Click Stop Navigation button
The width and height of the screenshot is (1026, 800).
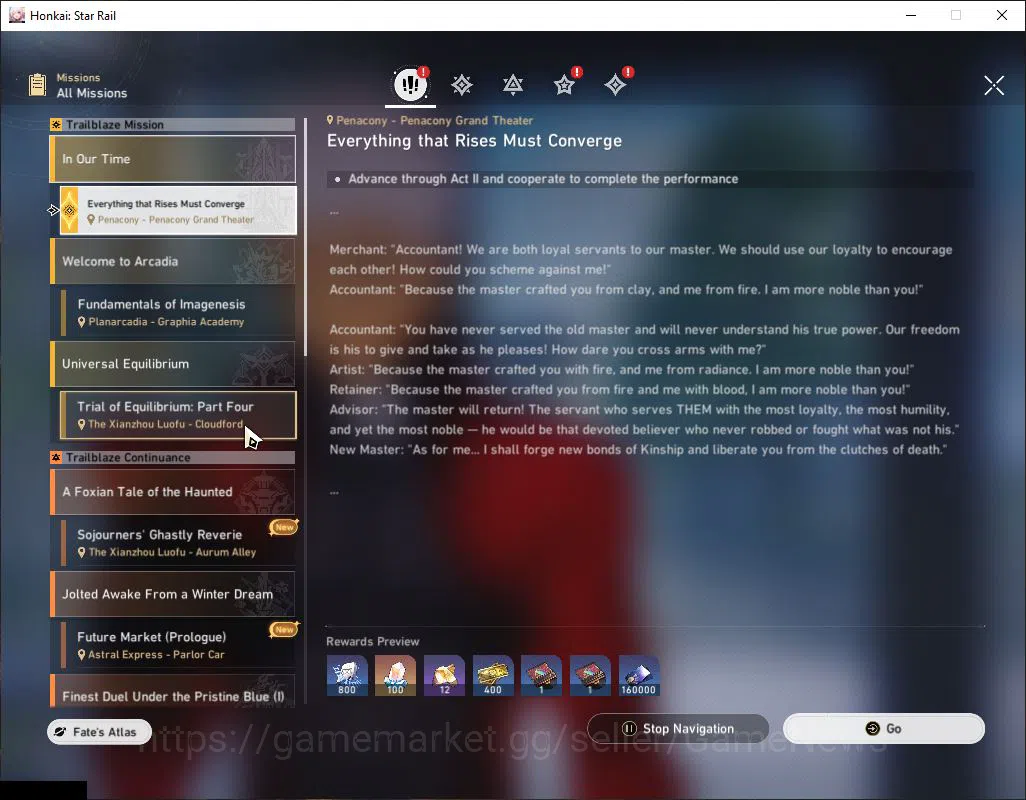[x=678, y=729]
